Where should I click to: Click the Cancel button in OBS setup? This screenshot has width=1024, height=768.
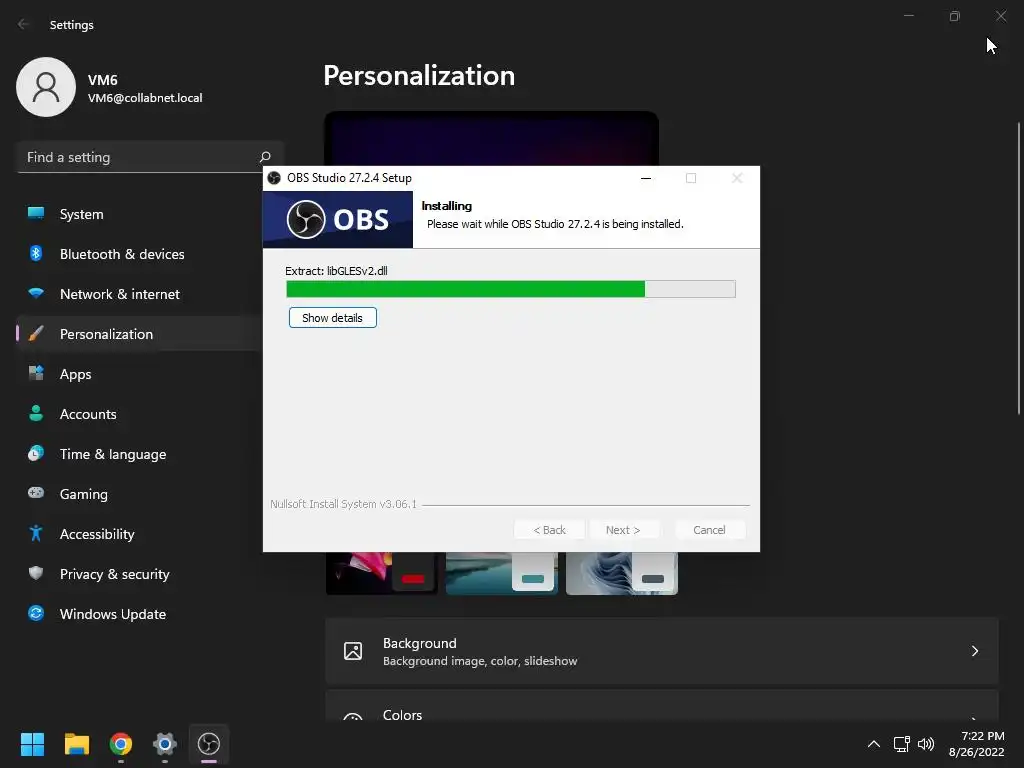coord(709,530)
